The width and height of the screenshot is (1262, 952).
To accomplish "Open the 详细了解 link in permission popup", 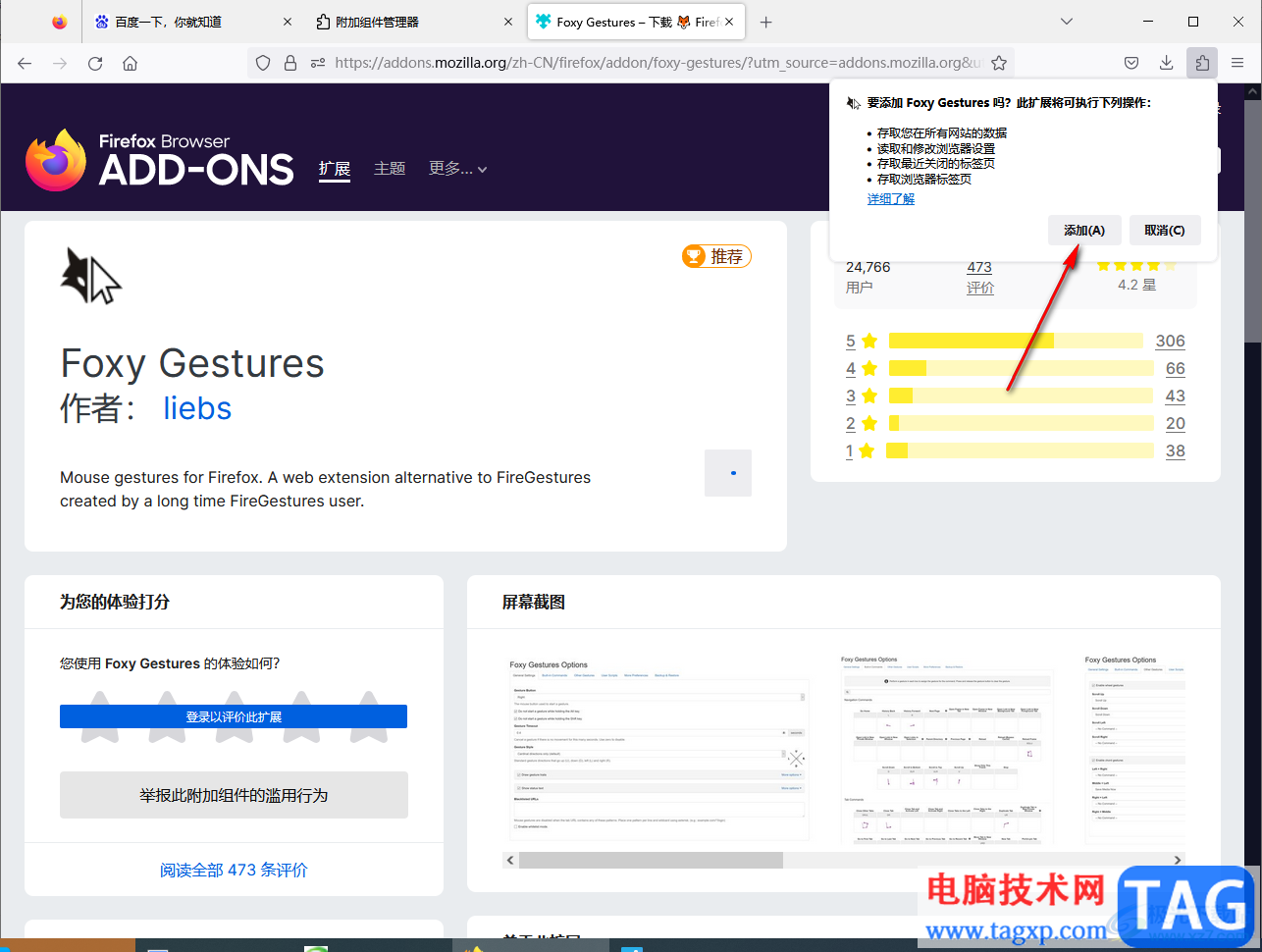I will coord(891,198).
